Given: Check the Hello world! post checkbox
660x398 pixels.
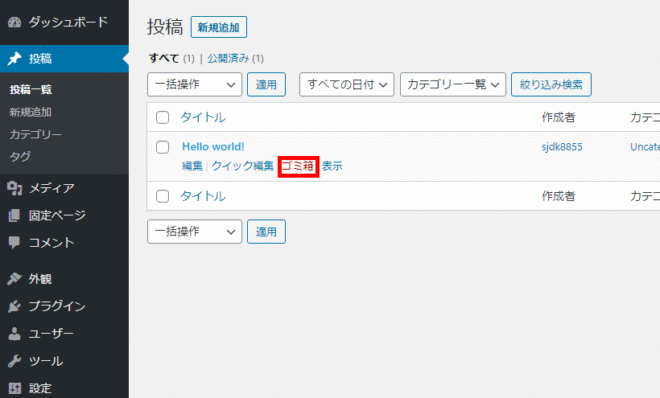Looking at the screenshot, I should (x=162, y=147).
